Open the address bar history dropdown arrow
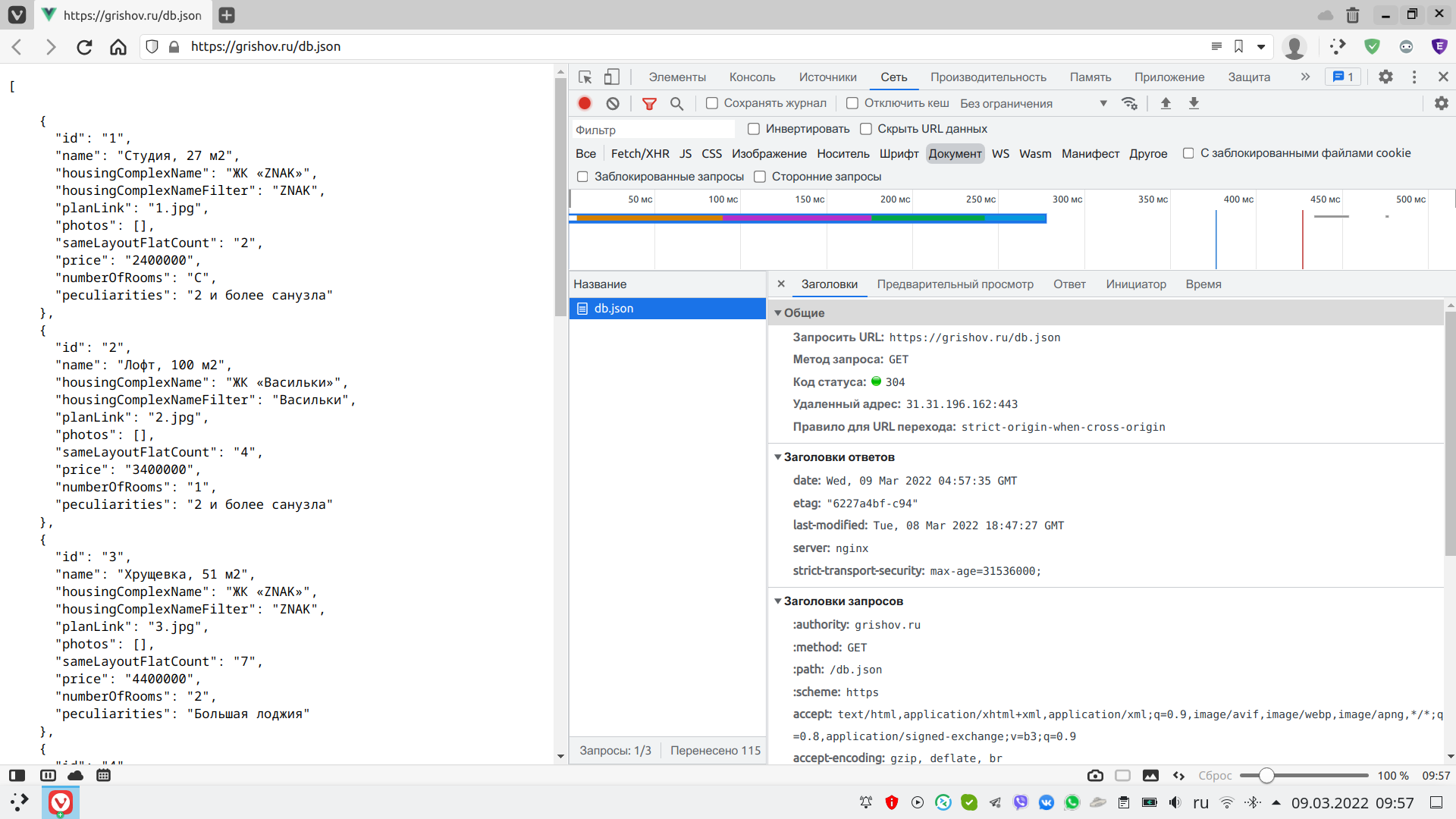Viewport: 1456px width, 819px height. [x=1261, y=46]
